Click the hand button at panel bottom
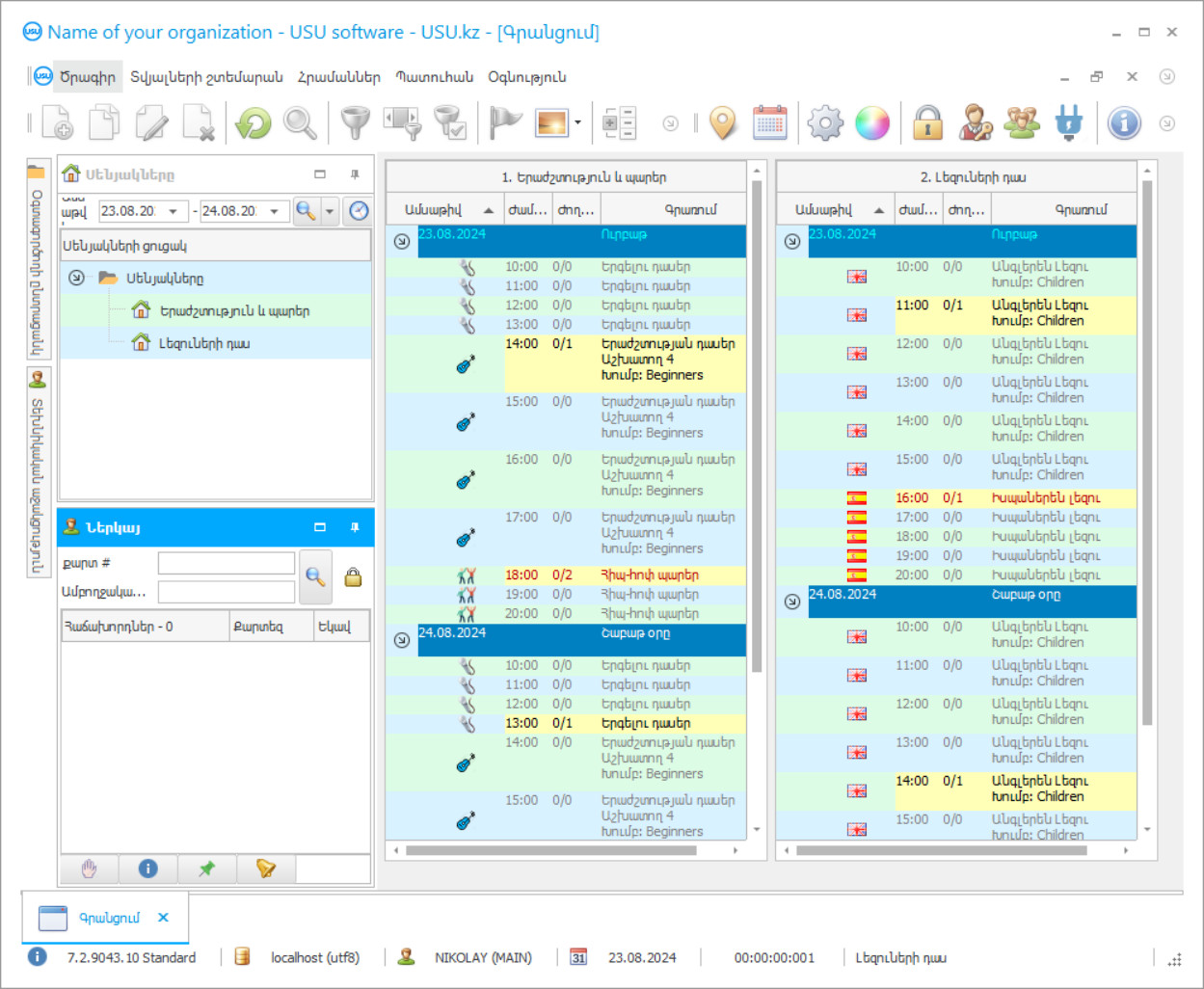Image resolution: width=1204 pixels, height=989 pixels. coord(90,869)
